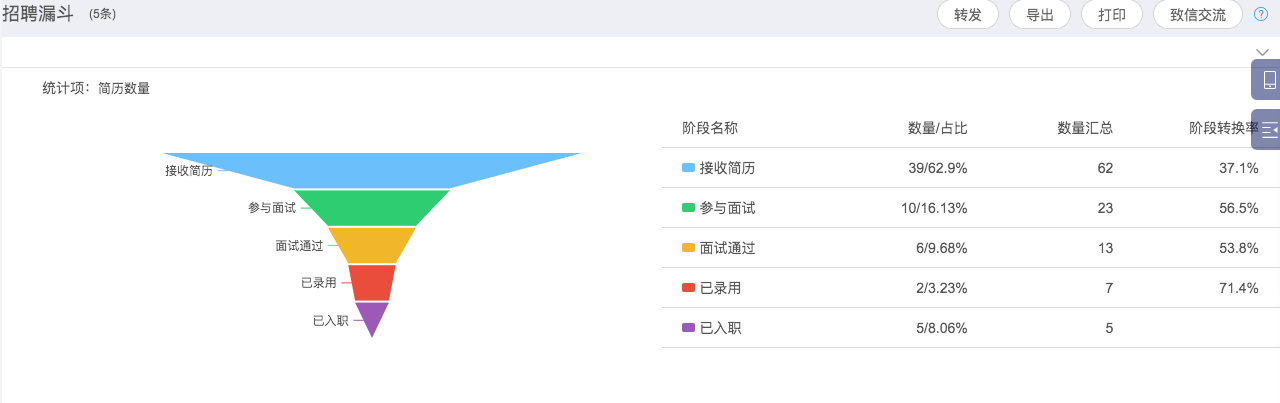Select the red 已录用 funnel segment
The image size is (1280, 403).
click(x=372, y=282)
